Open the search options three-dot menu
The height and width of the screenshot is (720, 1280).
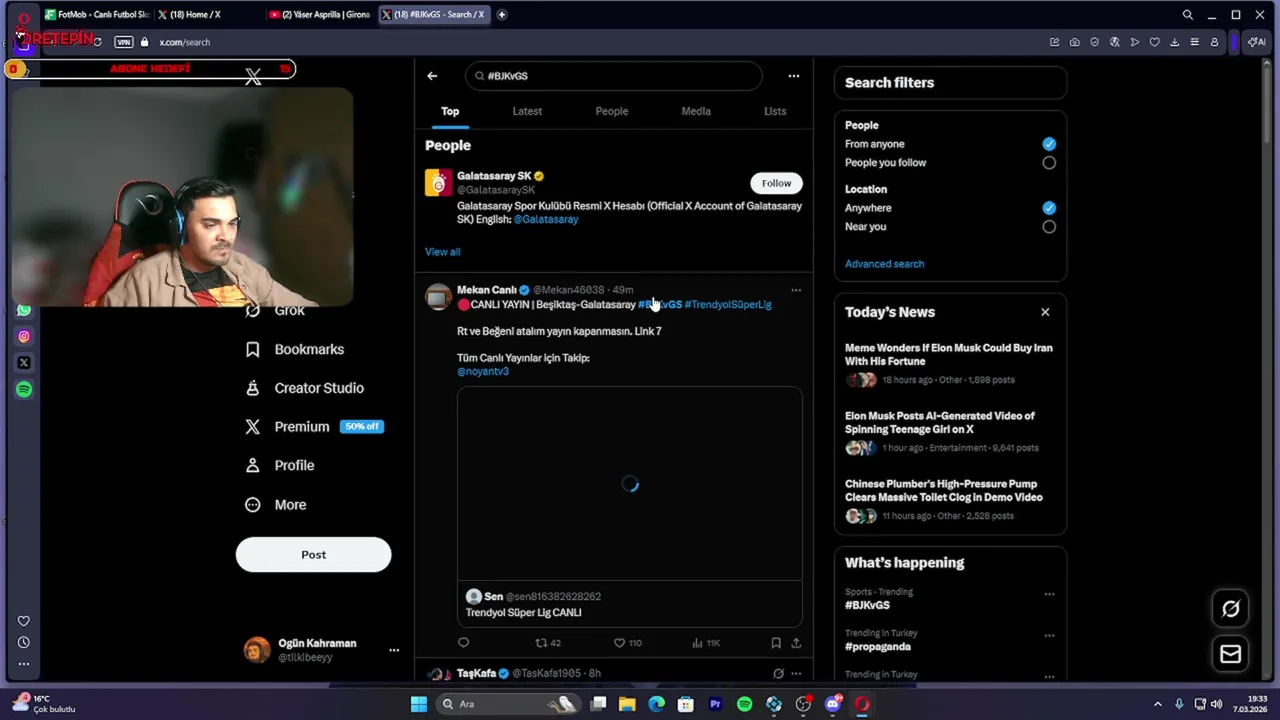coord(793,76)
